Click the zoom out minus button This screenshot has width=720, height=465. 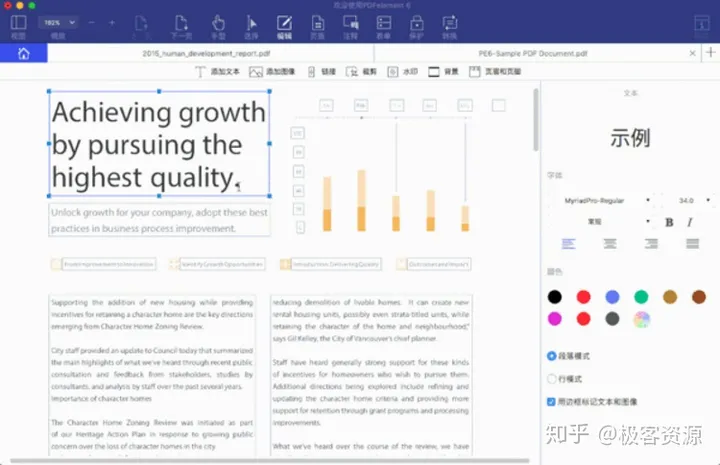click(91, 22)
